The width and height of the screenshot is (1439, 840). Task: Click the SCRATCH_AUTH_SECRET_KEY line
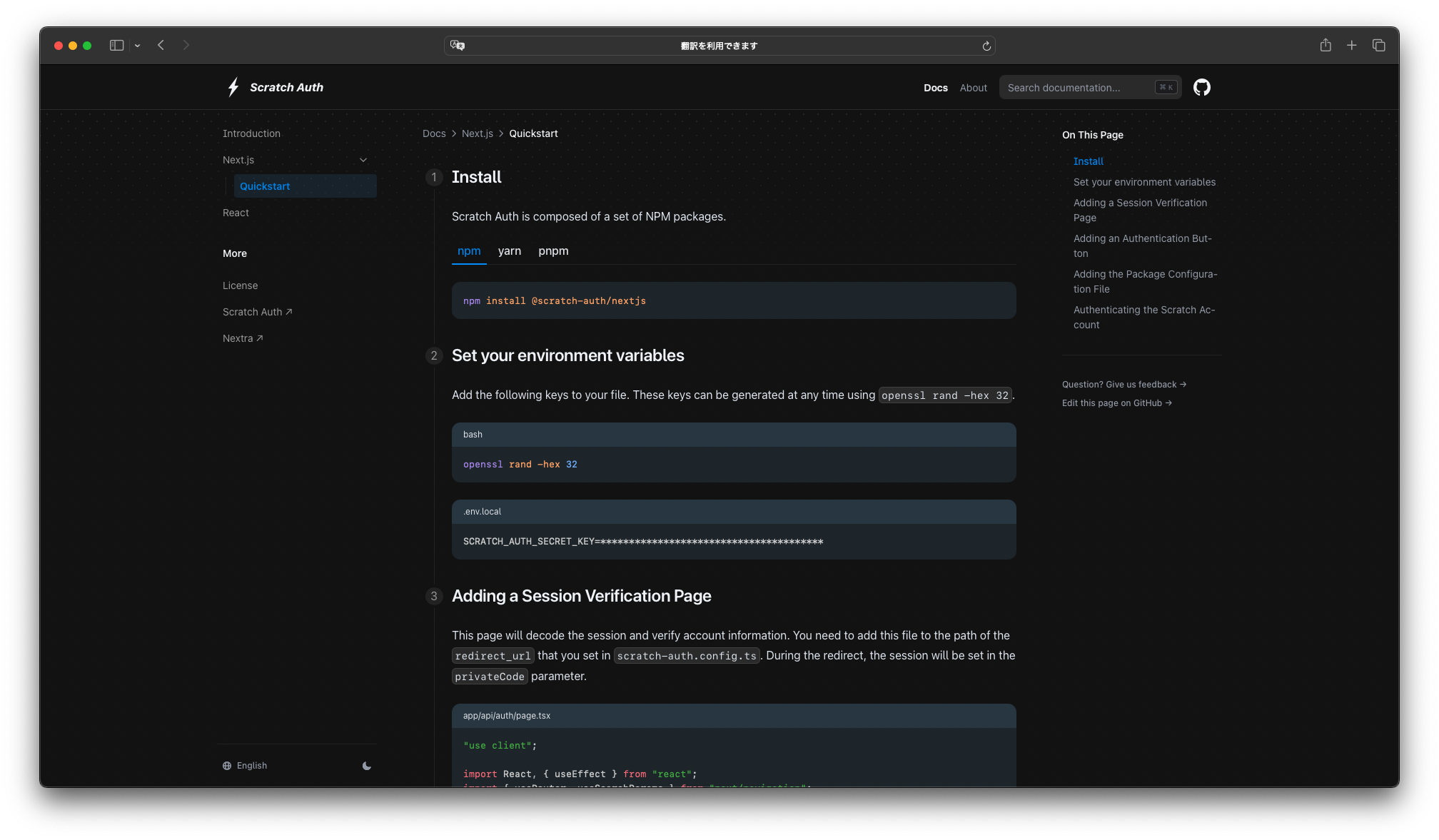tap(643, 542)
